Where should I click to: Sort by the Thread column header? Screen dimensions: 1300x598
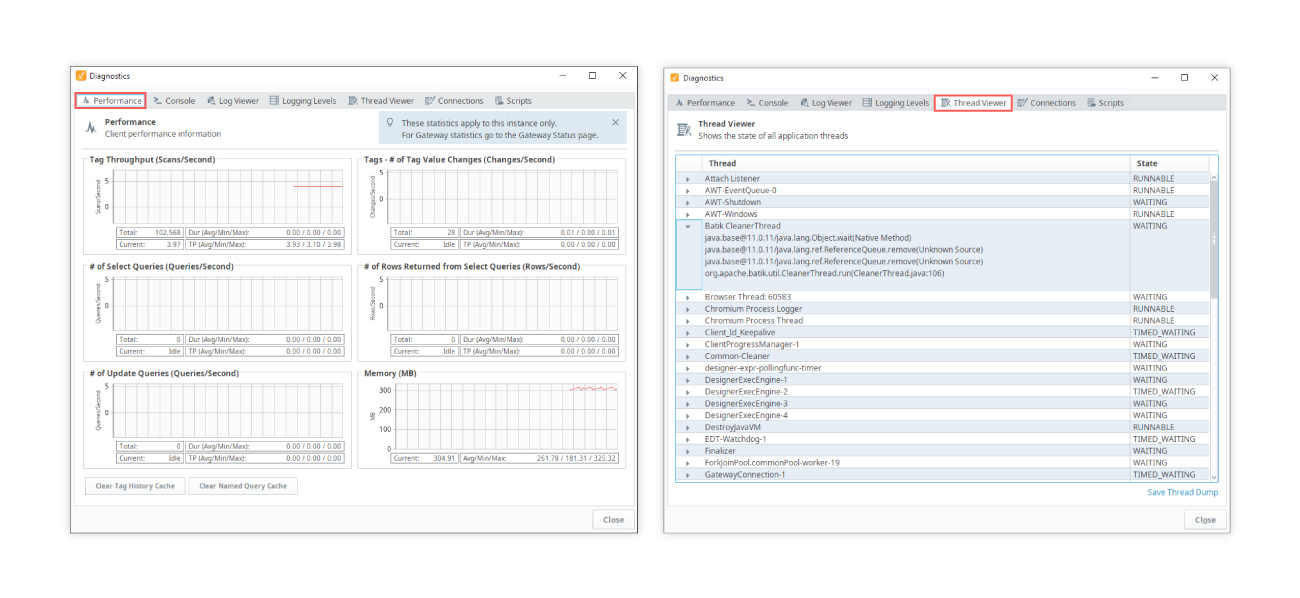915,163
